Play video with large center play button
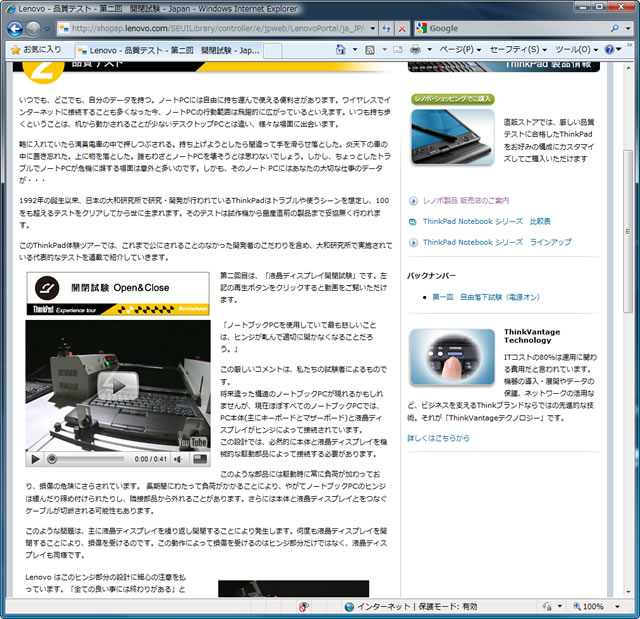This screenshot has width=640, height=619. pos(118,386)
